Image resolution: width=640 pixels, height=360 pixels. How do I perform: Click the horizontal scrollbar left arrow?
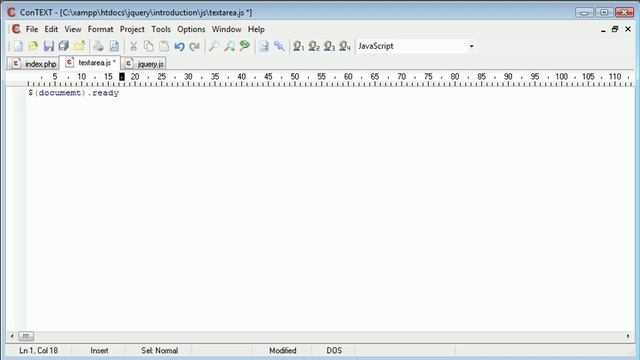point(12,336)
